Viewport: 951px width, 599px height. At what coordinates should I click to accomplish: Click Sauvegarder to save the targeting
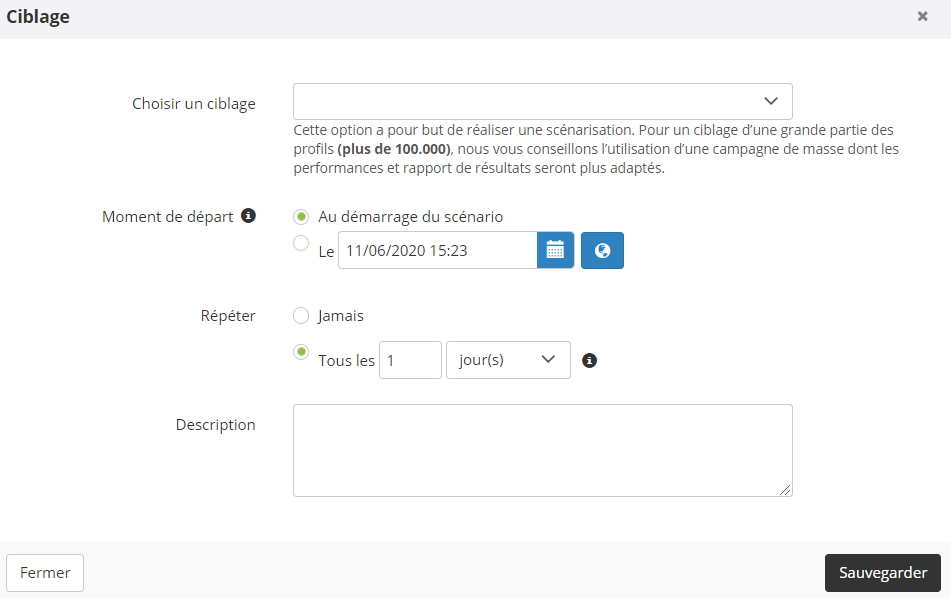[x=882, y=573]
